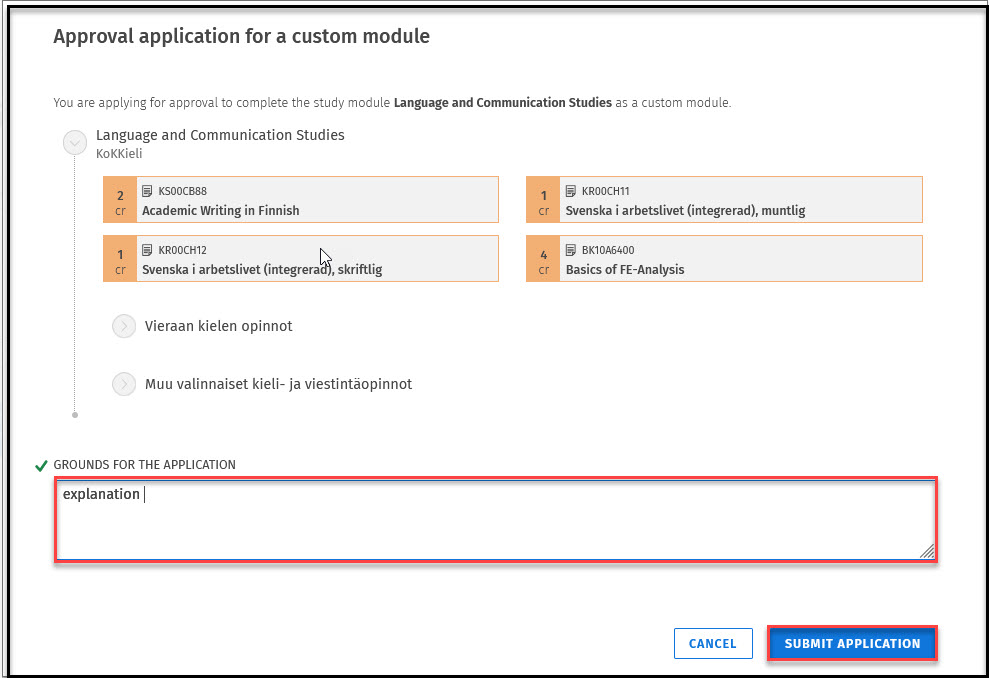Image resolution: width=989 pixels, height=678 pixels.
Task: Cancel the approval application
Action: click(712, 644)
